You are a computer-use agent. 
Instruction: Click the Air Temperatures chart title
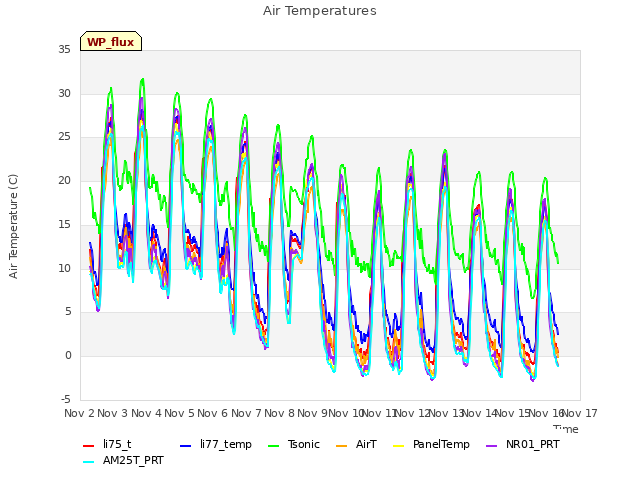click(320, 11)
